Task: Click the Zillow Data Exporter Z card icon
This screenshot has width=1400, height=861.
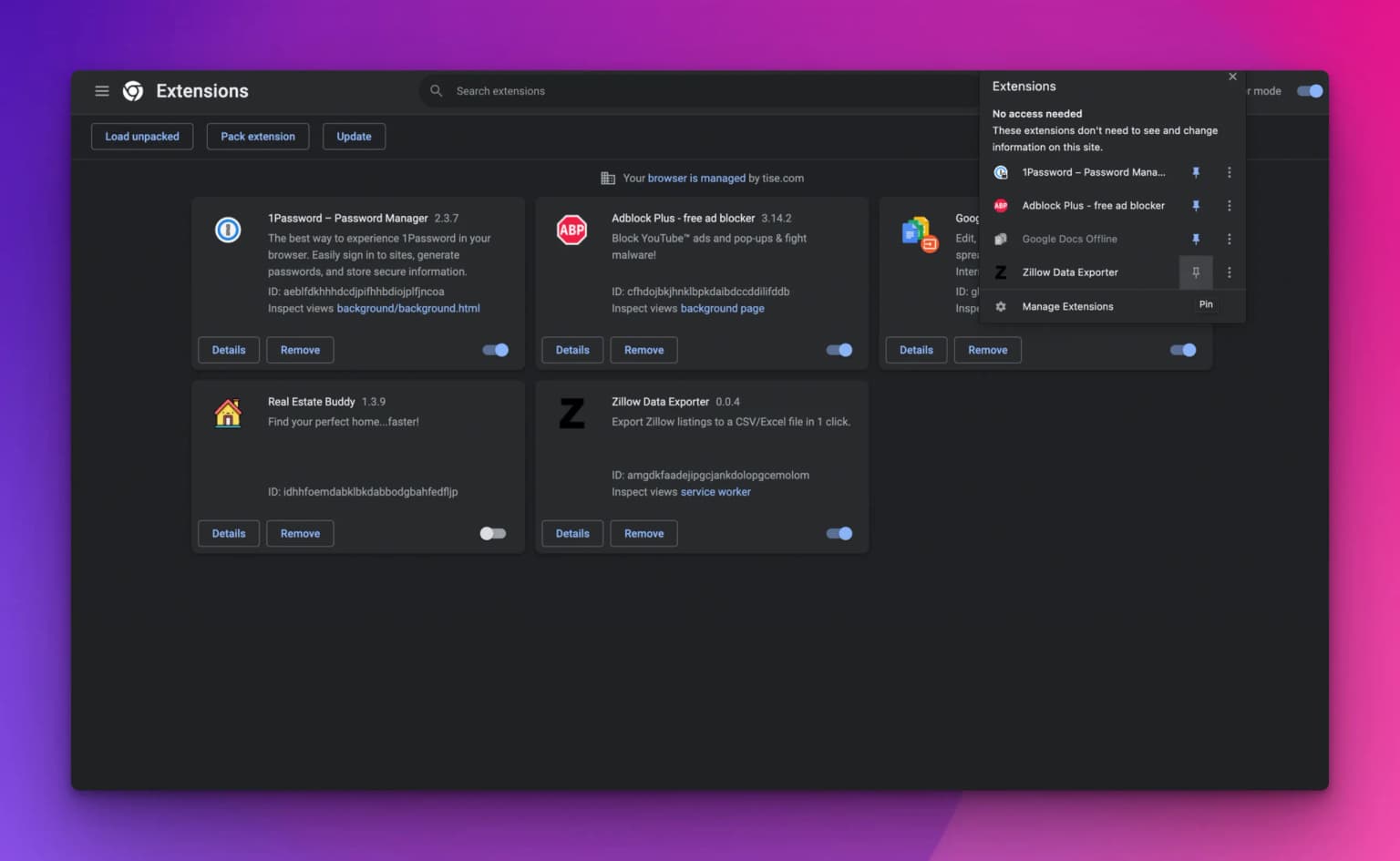Action: click(x=571, y=414)
